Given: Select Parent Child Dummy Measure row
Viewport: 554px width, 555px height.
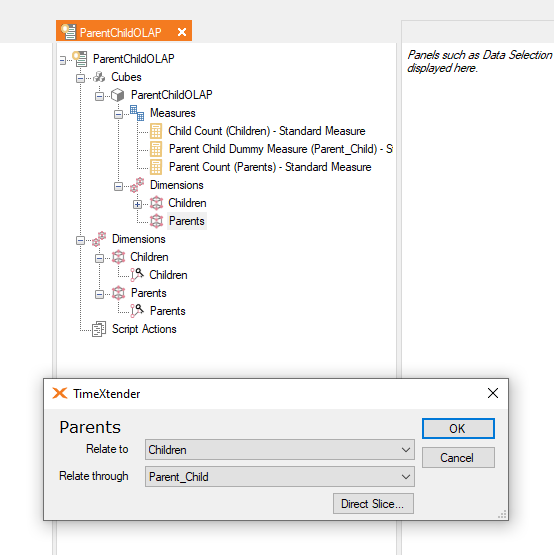Looking at the screenshot, I should [x=280, y=149].
